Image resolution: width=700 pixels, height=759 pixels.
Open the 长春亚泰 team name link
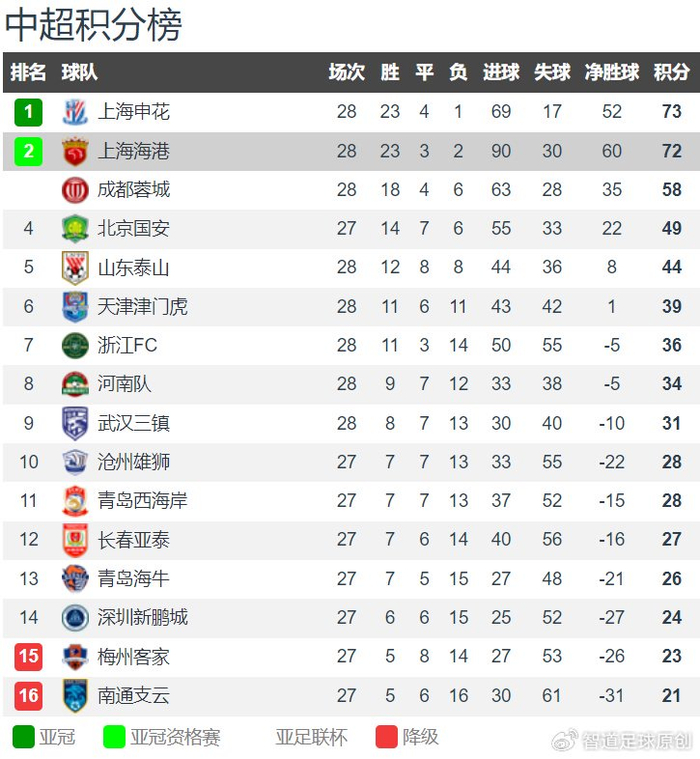[x=134, y=540]
